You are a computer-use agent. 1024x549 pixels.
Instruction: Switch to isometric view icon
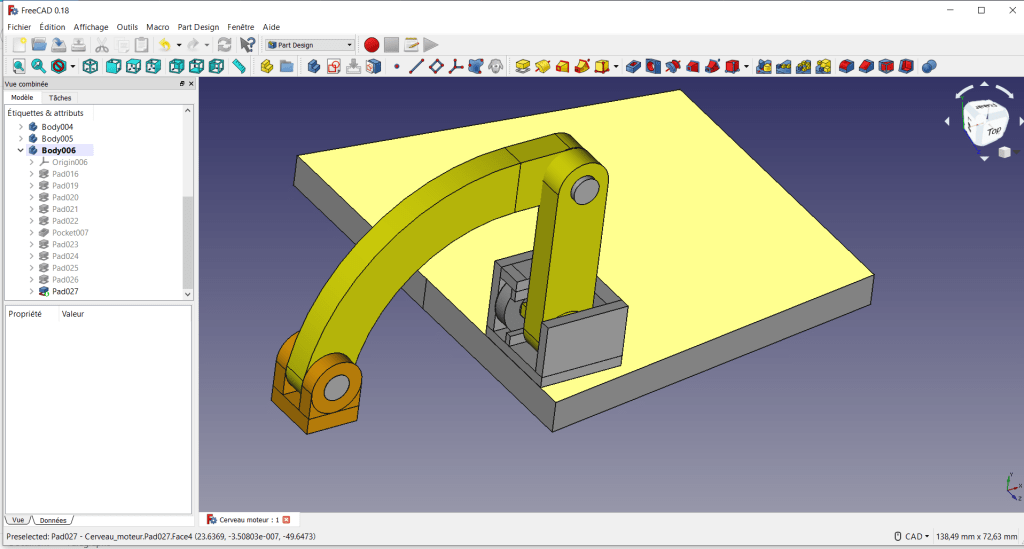pos(90,66)
